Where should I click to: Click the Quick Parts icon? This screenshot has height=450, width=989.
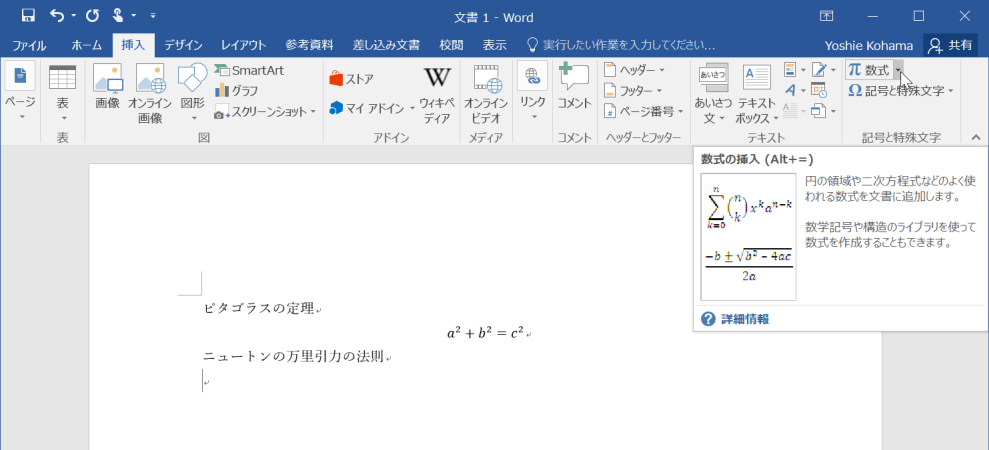point(791,69)
